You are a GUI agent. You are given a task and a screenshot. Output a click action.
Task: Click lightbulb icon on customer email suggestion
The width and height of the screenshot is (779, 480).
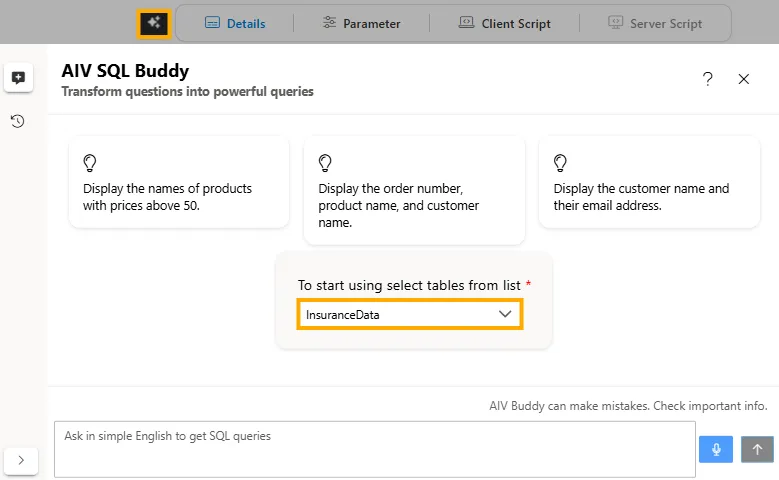point(560,162)
